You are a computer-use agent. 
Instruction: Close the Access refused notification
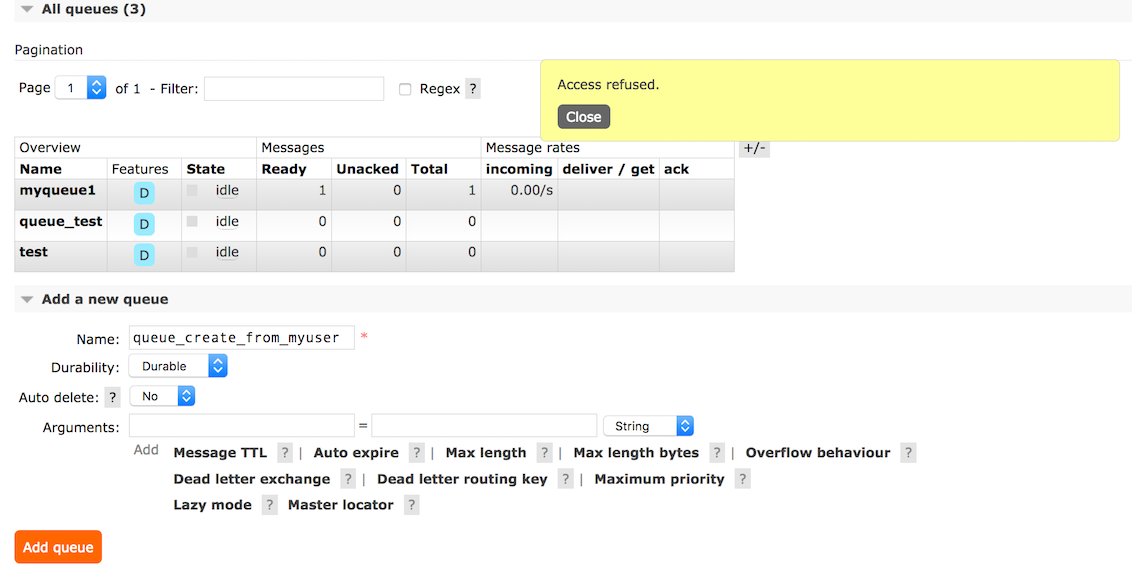point(583,117)
